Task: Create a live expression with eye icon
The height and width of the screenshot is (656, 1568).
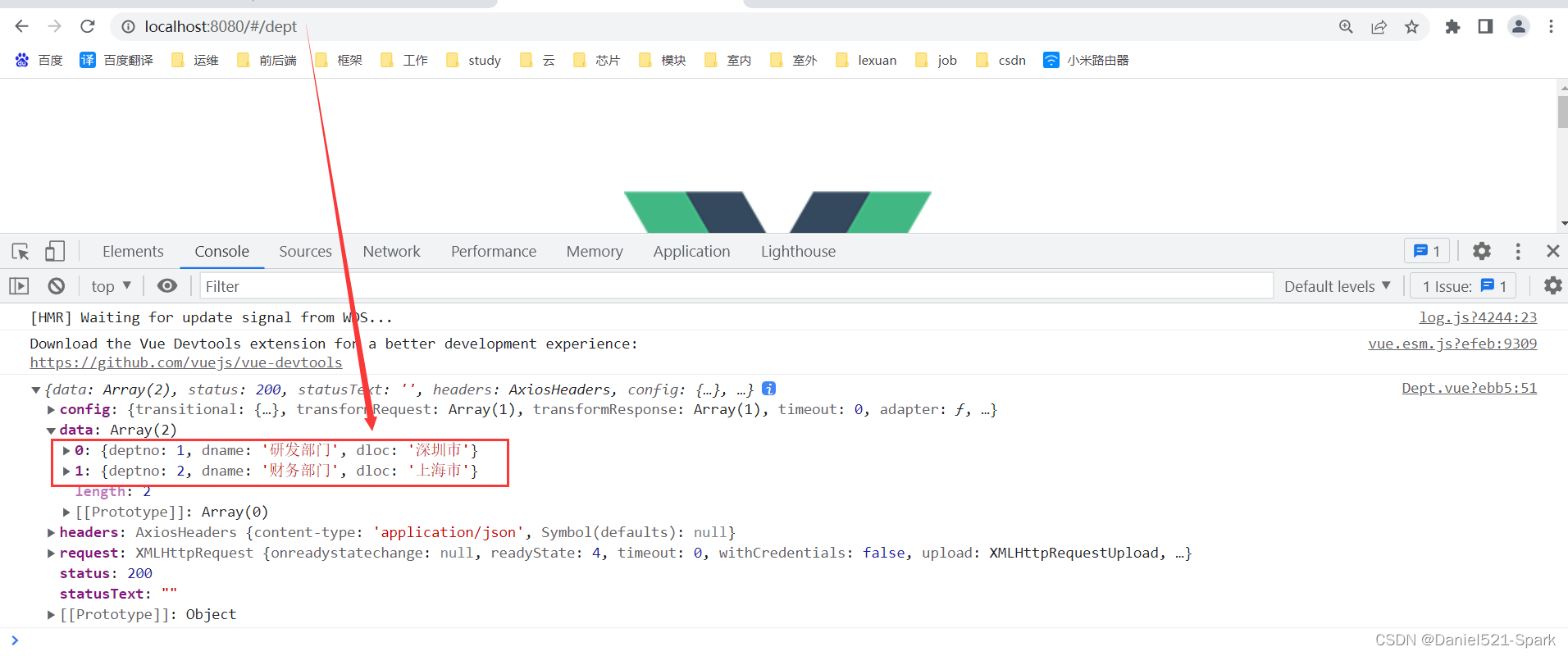Action: pyautogui.click(x=167, y=285)
